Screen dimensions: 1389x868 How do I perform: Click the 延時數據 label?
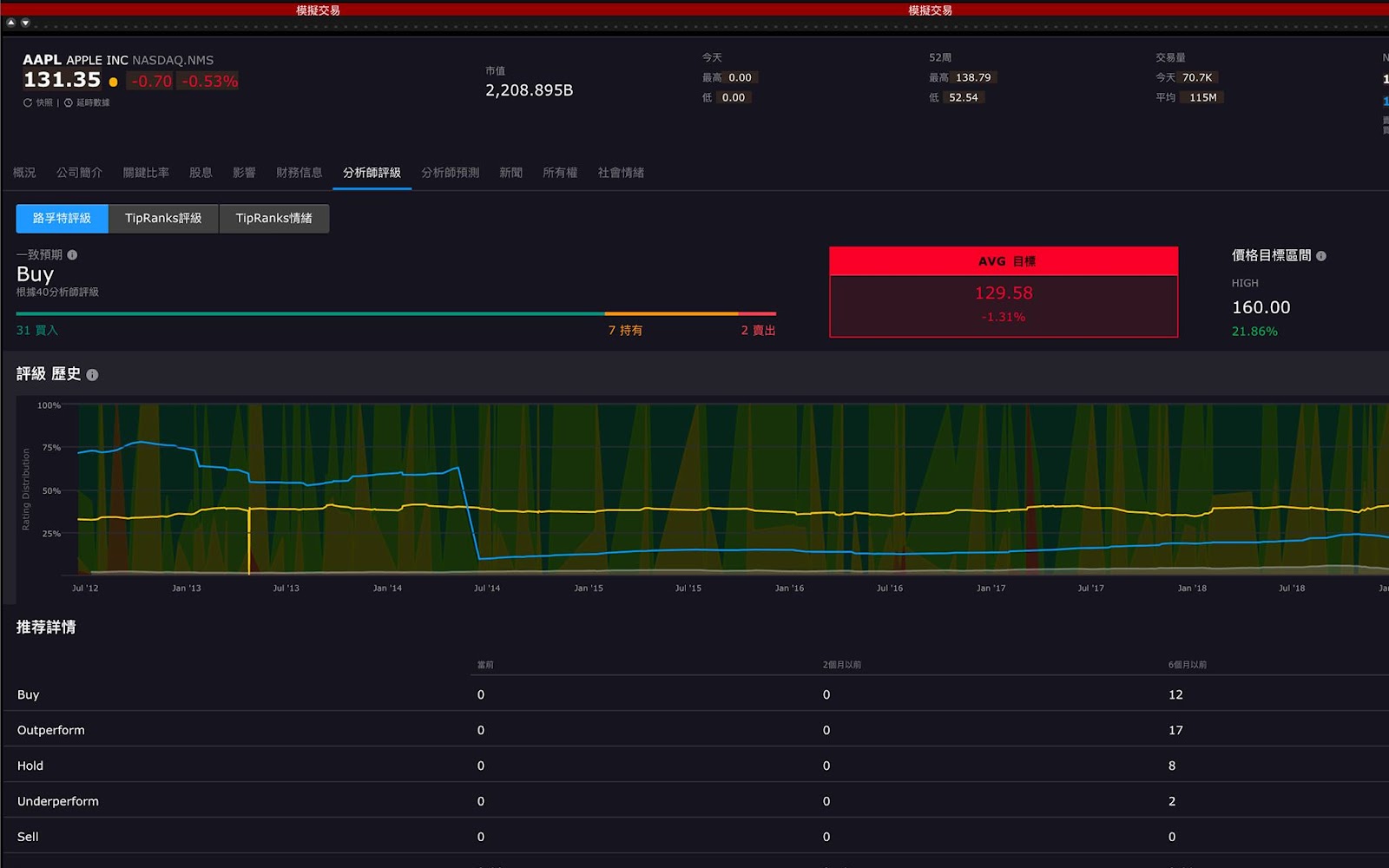click(93, 102)
